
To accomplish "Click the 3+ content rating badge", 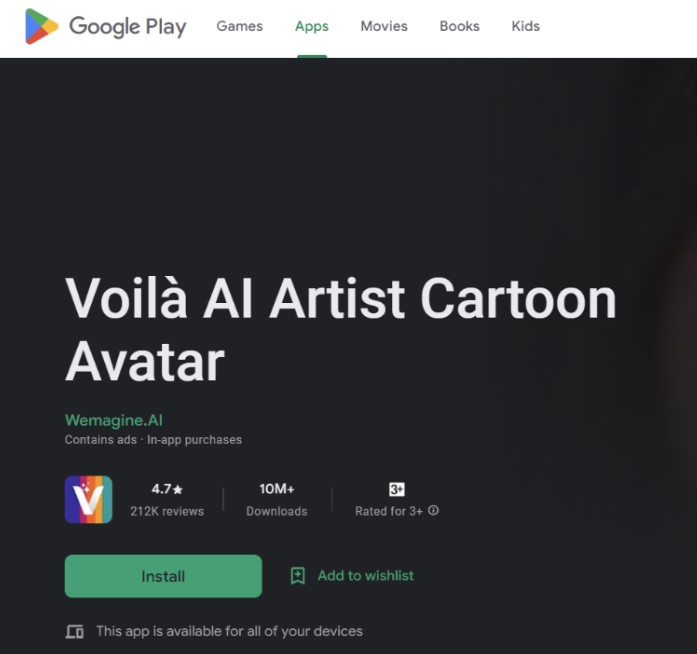I will [396, 489].
